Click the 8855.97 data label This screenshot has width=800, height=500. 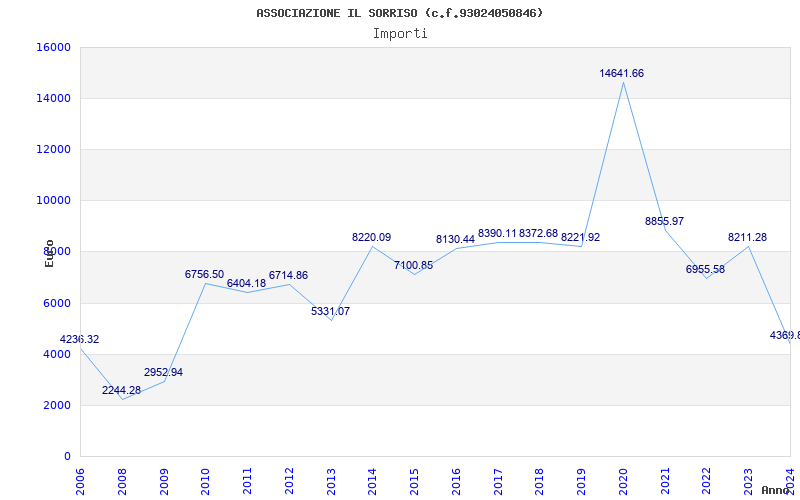(x=664, y=221)
